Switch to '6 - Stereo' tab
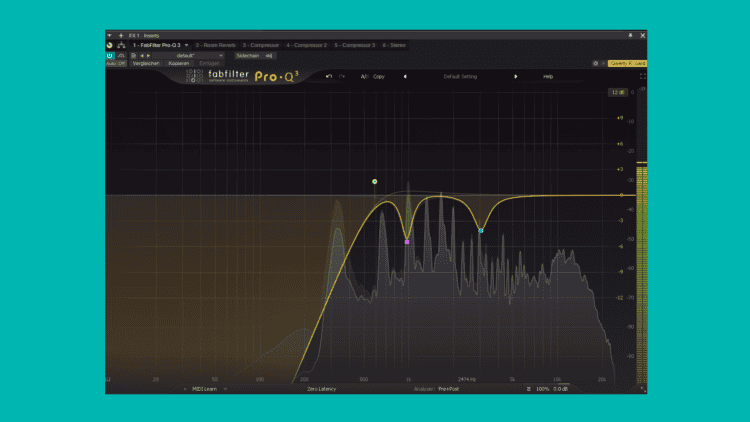 394,45
